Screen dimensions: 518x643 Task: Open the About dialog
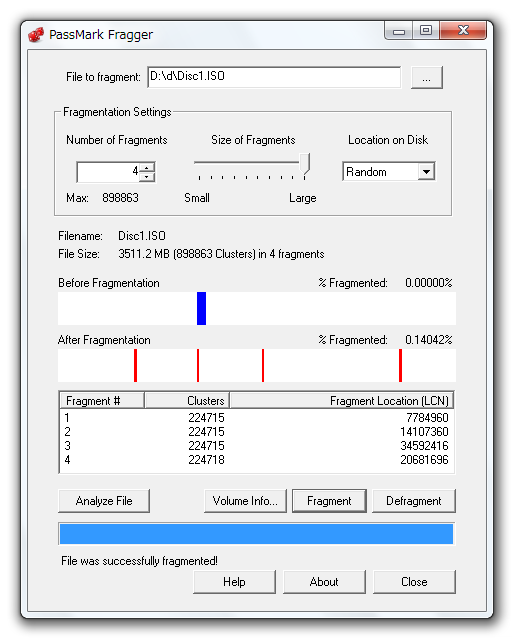(x=324, y=582)
